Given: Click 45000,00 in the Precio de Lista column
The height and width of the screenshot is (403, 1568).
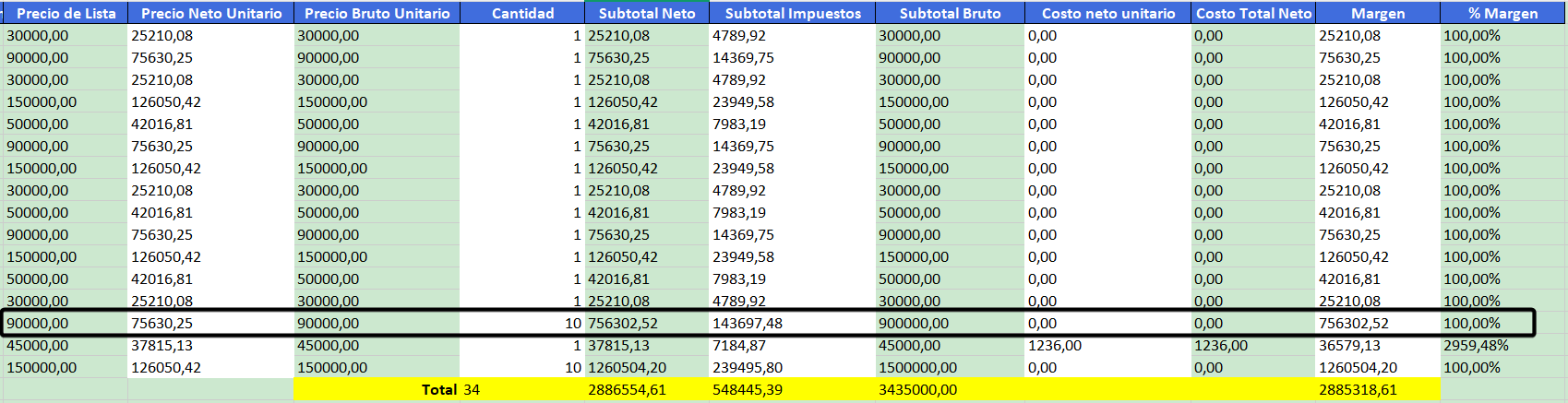Looking at the screenshot, I should [x=66, y=346].
